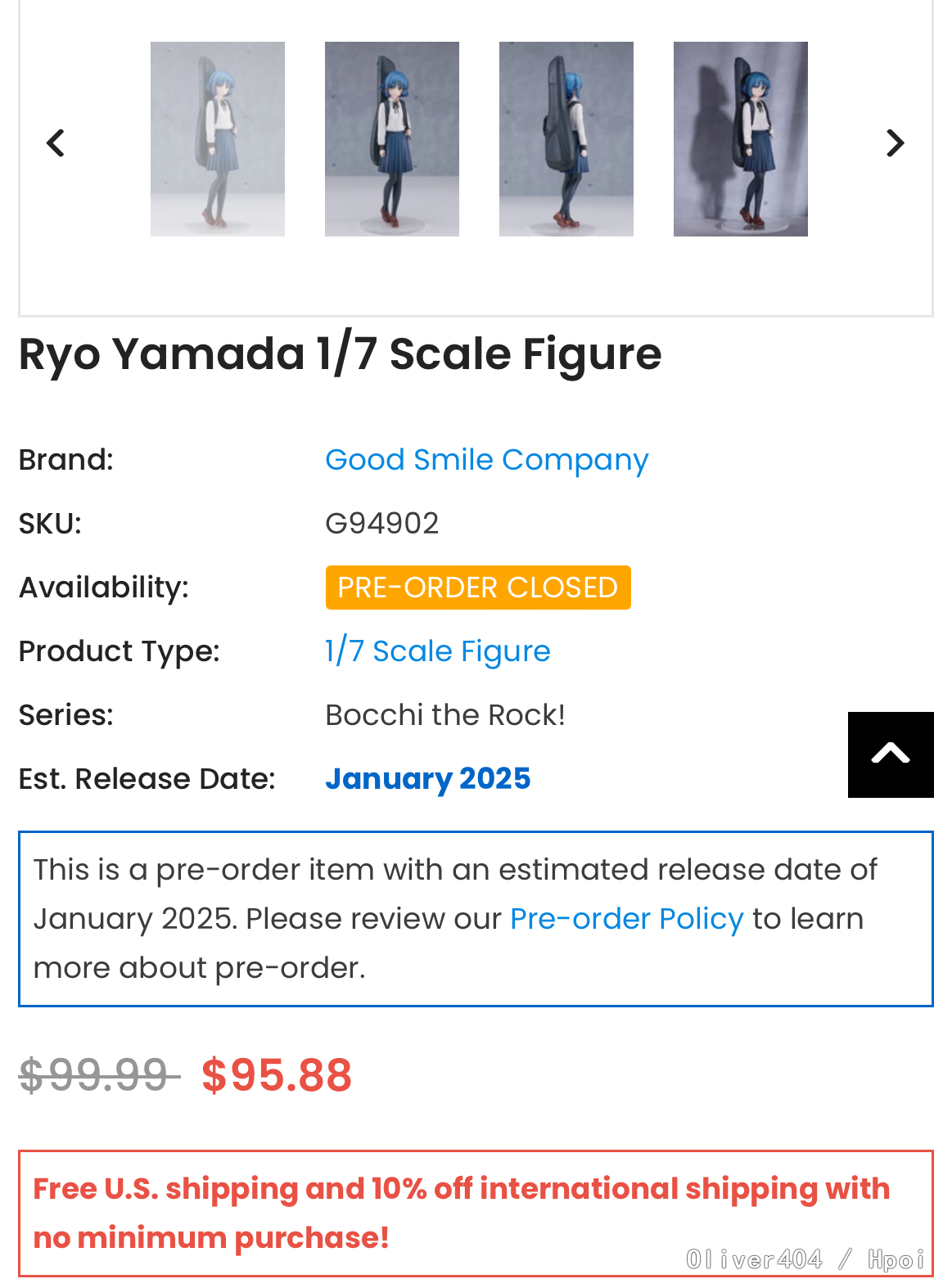Click the red sale price $95.88
952x1288 pixels.
[x=277, y=1075]
